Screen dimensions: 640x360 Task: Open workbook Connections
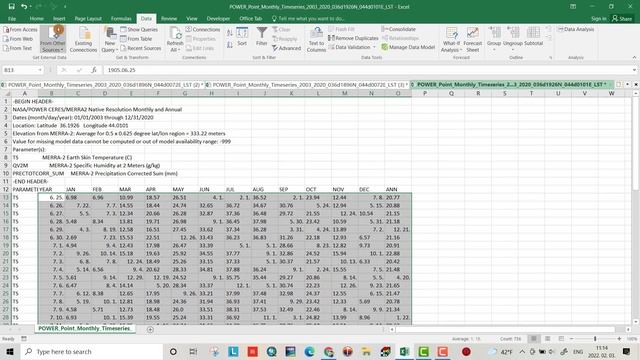point(203,29)
